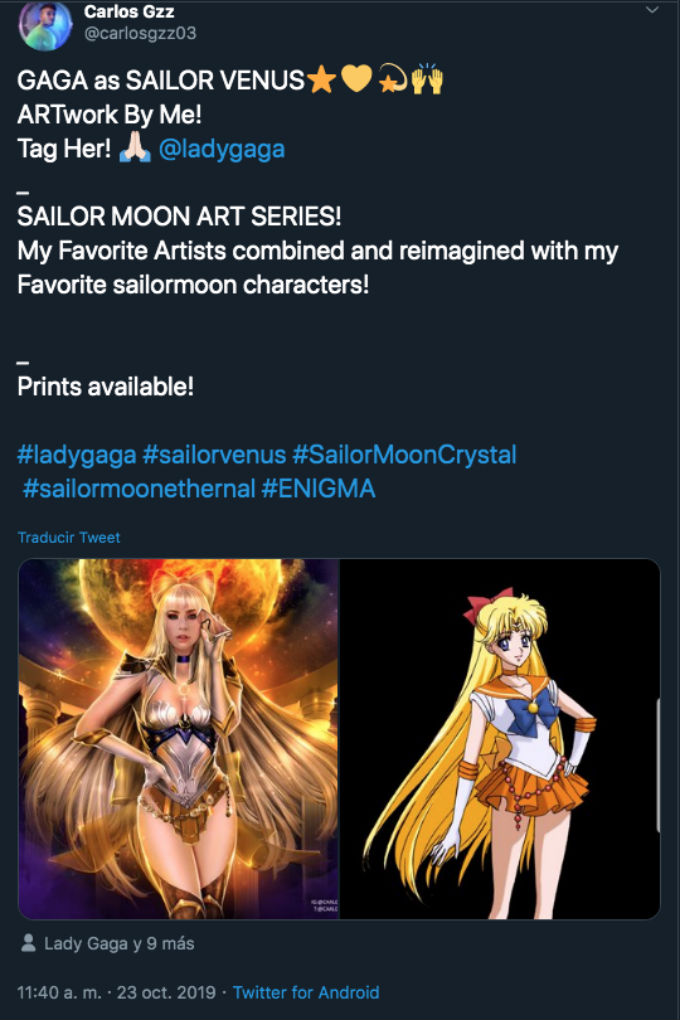
Task: Show tagged users 'Lady Gaga y 9 más'
Action: [119, 943]
